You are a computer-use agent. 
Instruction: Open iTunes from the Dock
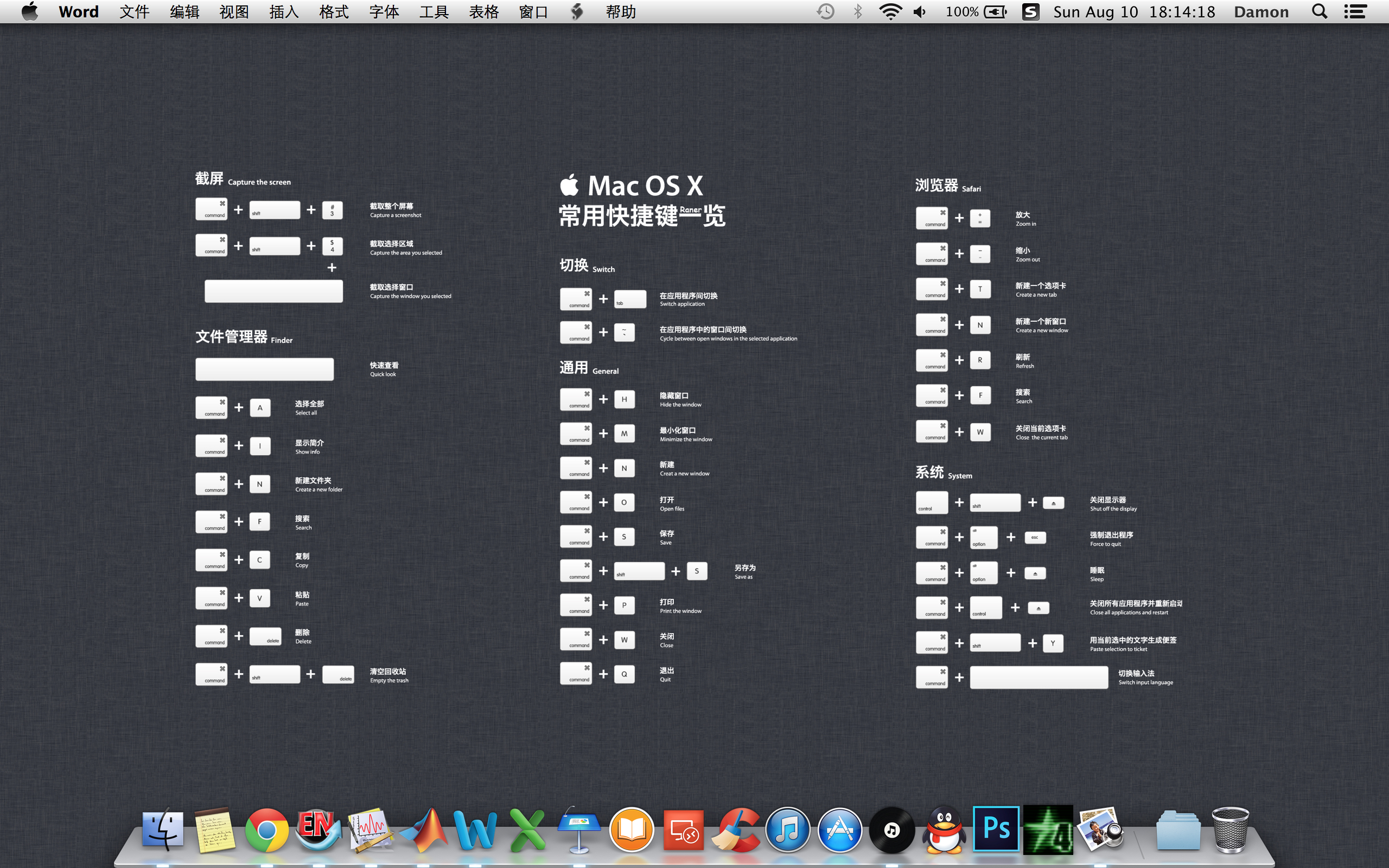pos(787,830)
